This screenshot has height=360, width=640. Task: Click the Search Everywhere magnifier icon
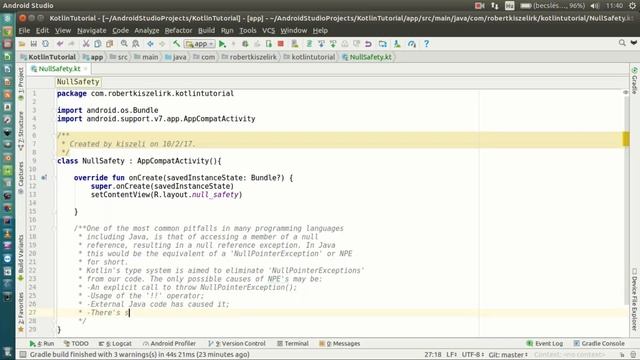[x=622, y=43]
